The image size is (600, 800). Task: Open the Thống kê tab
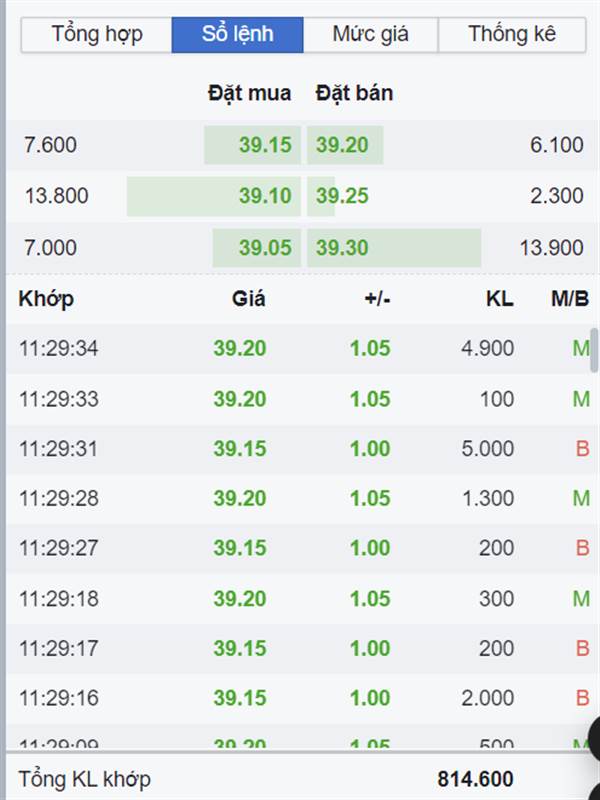coord(512,35)
